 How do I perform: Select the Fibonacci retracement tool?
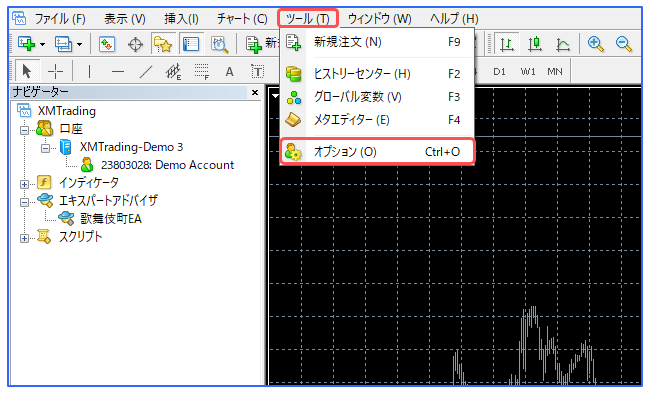click(x=202, y=72)
